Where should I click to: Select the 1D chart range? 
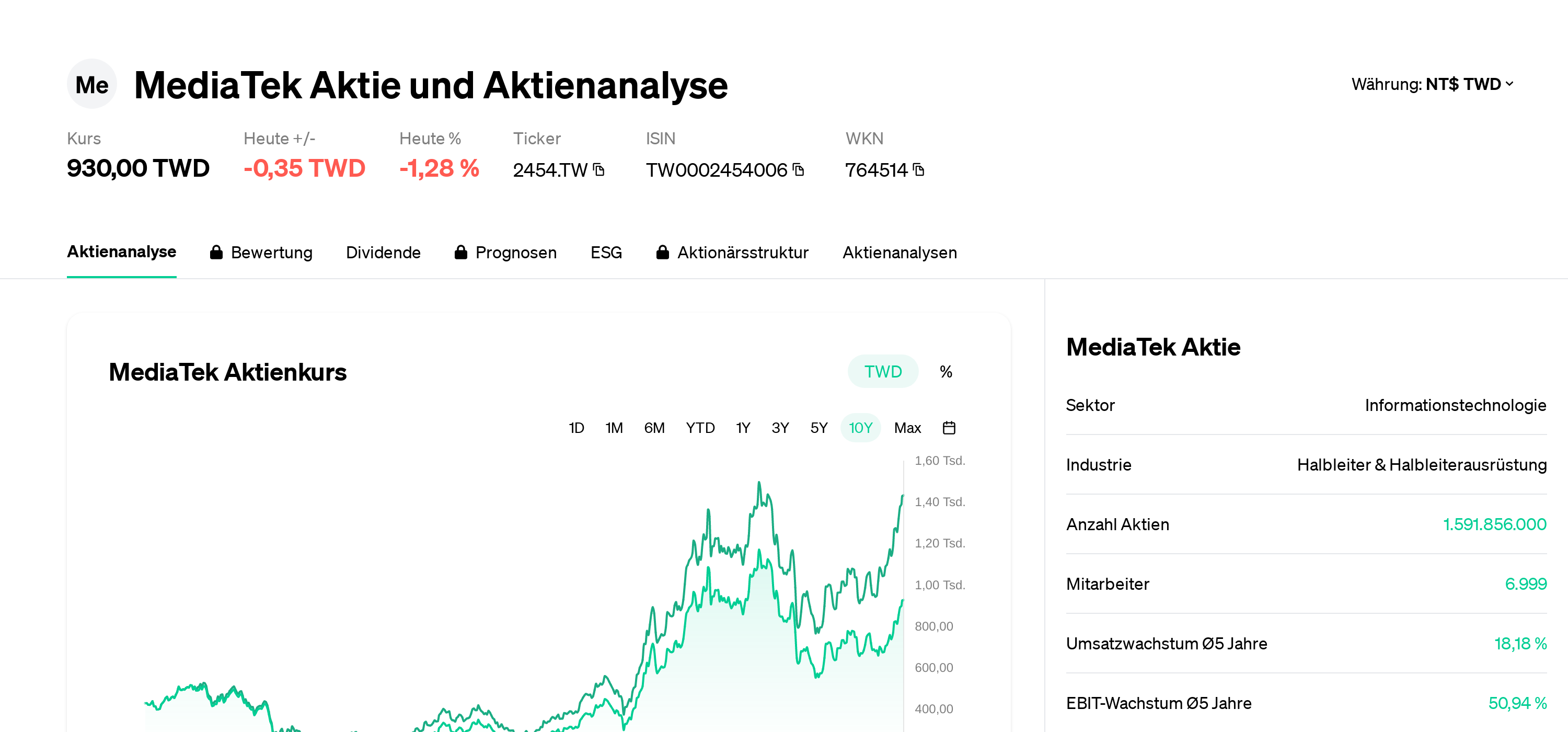point(577,428)
